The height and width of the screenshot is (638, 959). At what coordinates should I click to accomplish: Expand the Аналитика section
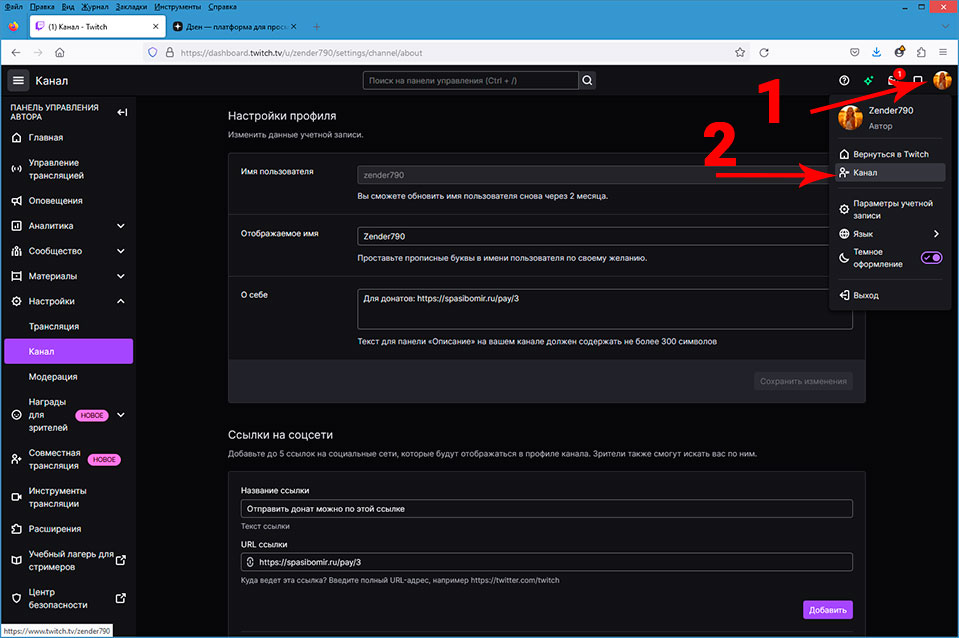(120, 226)
